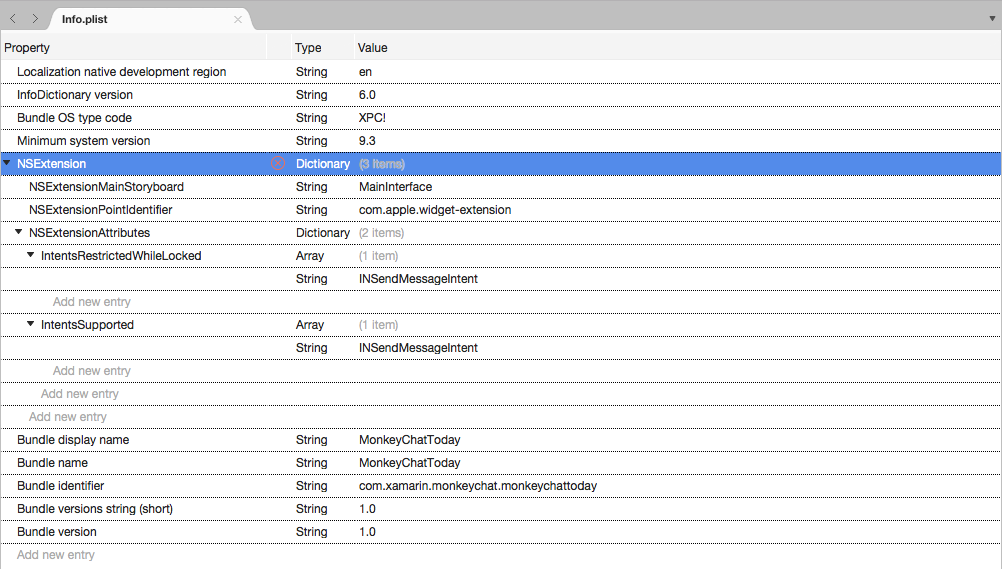Viewport: 1002px width, 569px height.
Task: Collapse the IntentsSupported array
Action: pyautogui.click(x=30, y=323)
